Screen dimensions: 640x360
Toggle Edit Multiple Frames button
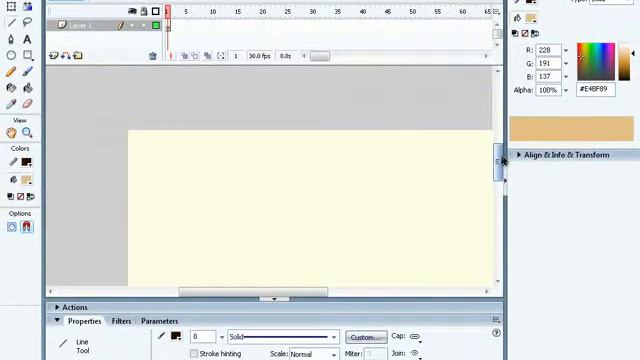tap(208, 56)
